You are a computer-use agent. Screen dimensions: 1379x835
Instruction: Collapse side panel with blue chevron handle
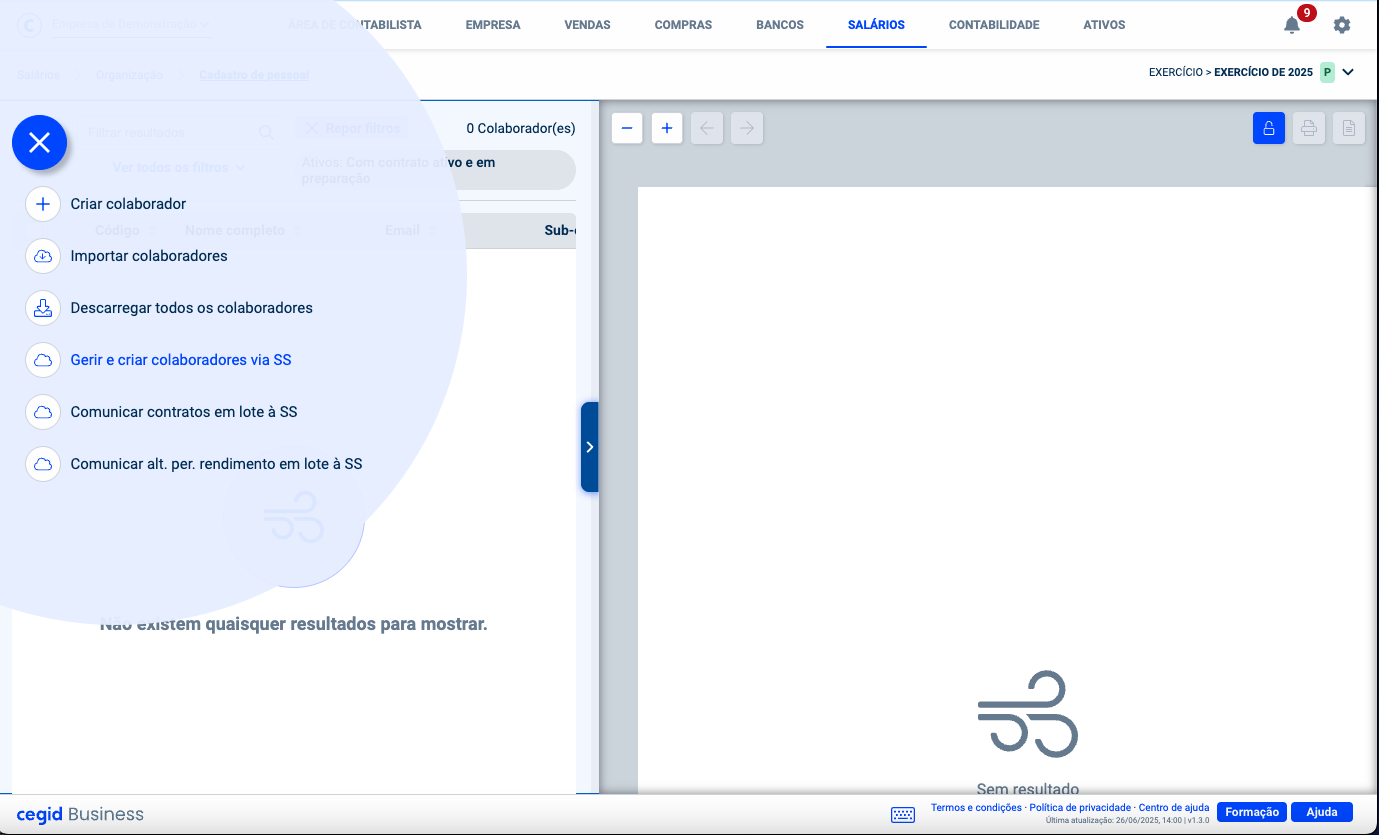(589, 447)
